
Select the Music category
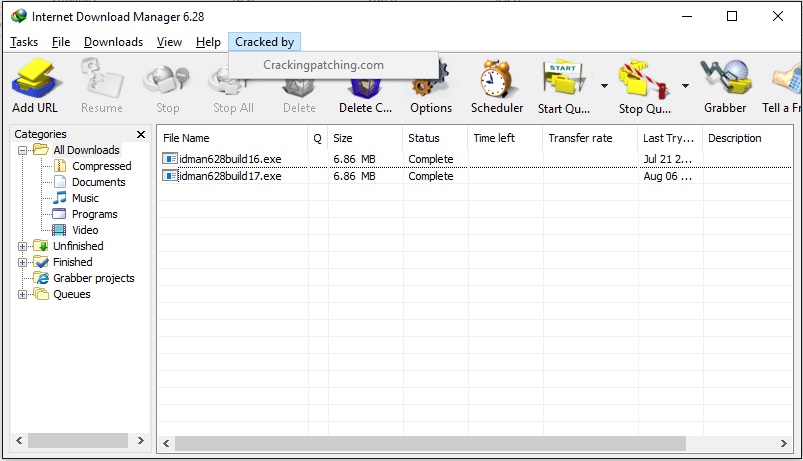click(x=85, y=198)
